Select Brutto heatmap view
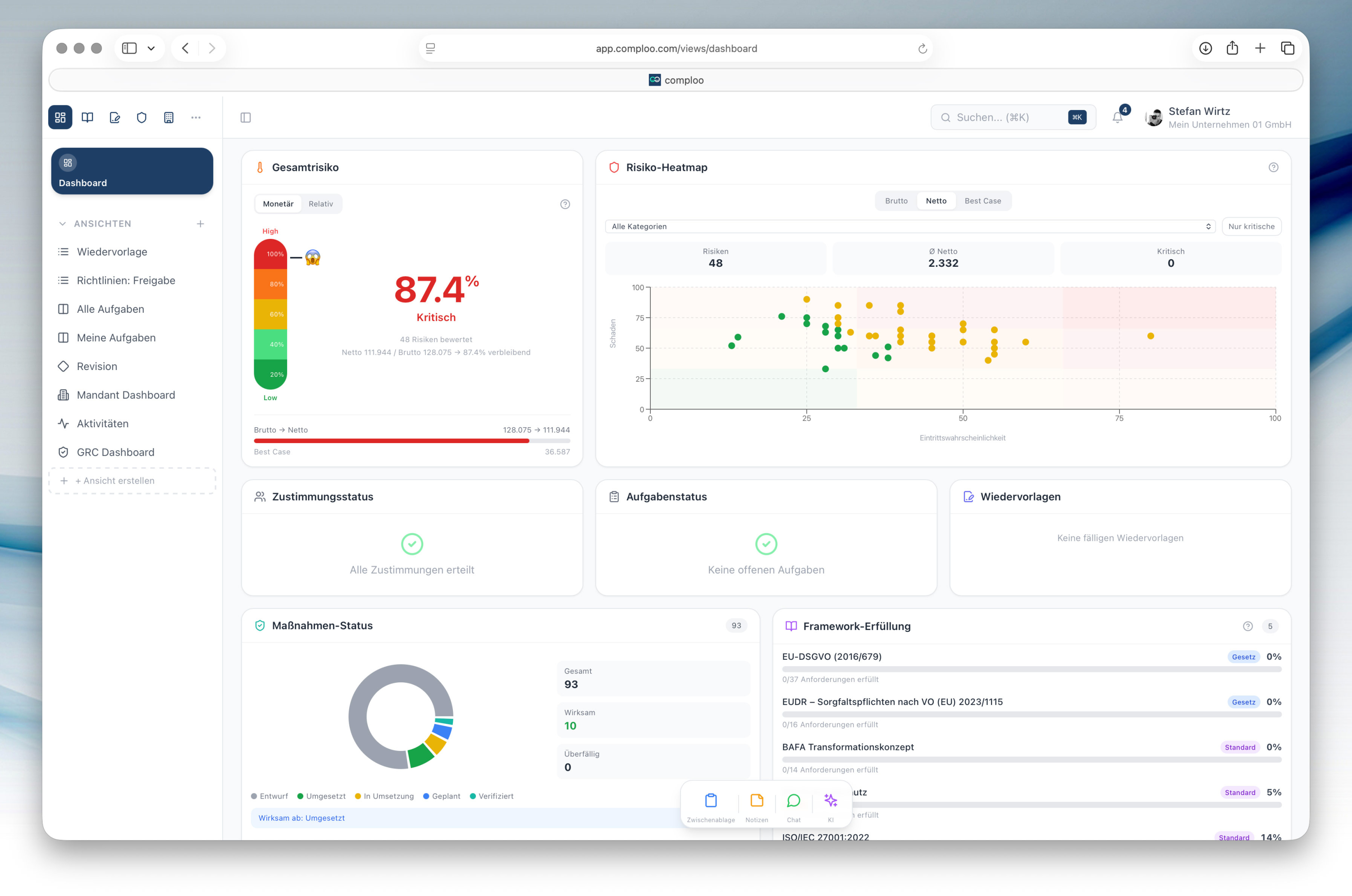This screenshot has width=1352, height=896. pyautogui.click(x=896, y=201)
